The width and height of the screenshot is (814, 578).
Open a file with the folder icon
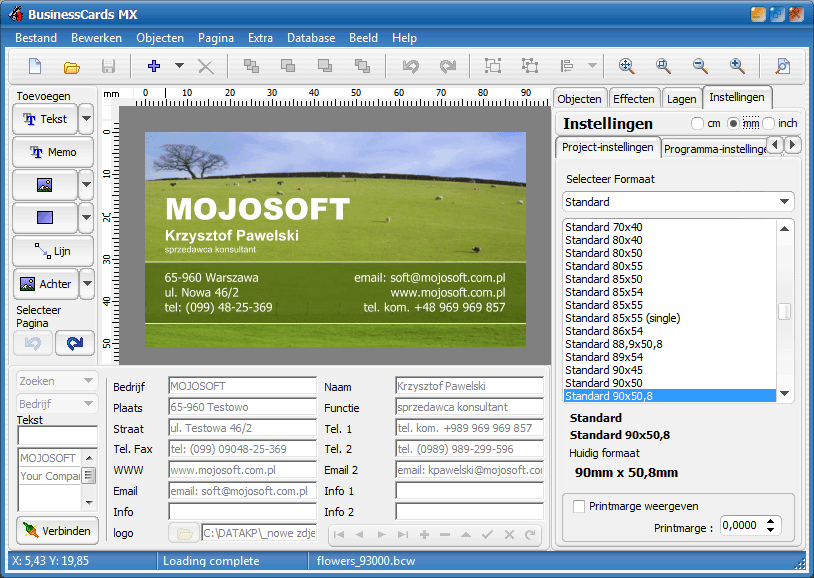click(x=72, y=67)
